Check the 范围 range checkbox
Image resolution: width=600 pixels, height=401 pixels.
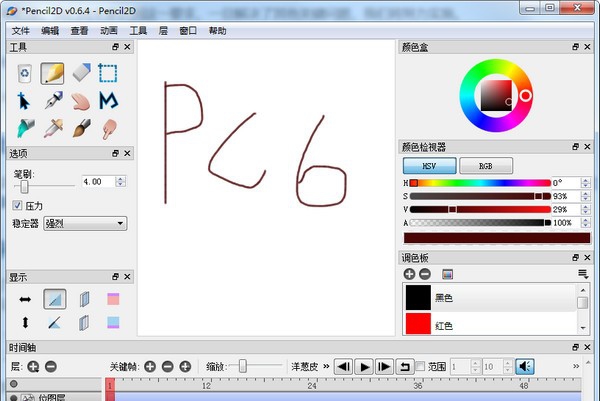(x=420, y=367)
